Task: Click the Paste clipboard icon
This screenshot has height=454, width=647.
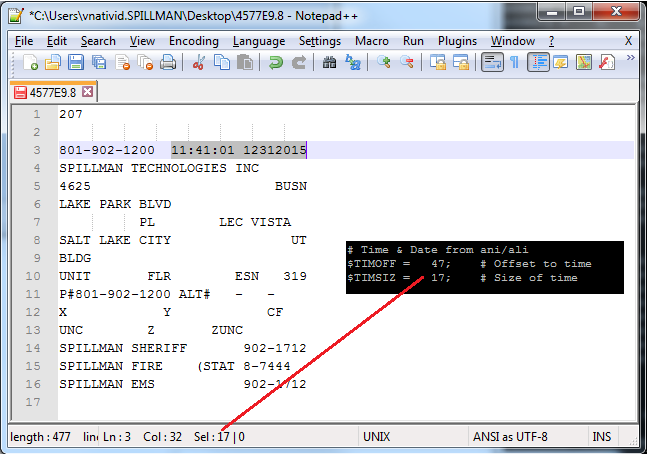Action: (x=245, y=63)
